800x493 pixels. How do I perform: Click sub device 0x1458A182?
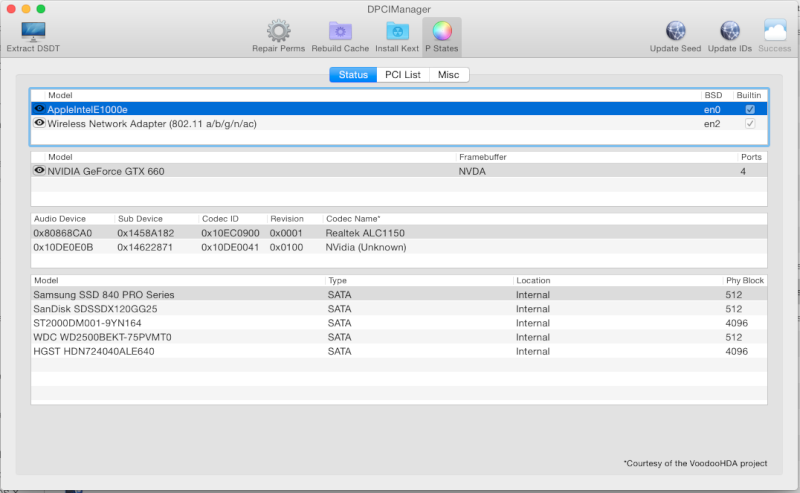point(145,233)
